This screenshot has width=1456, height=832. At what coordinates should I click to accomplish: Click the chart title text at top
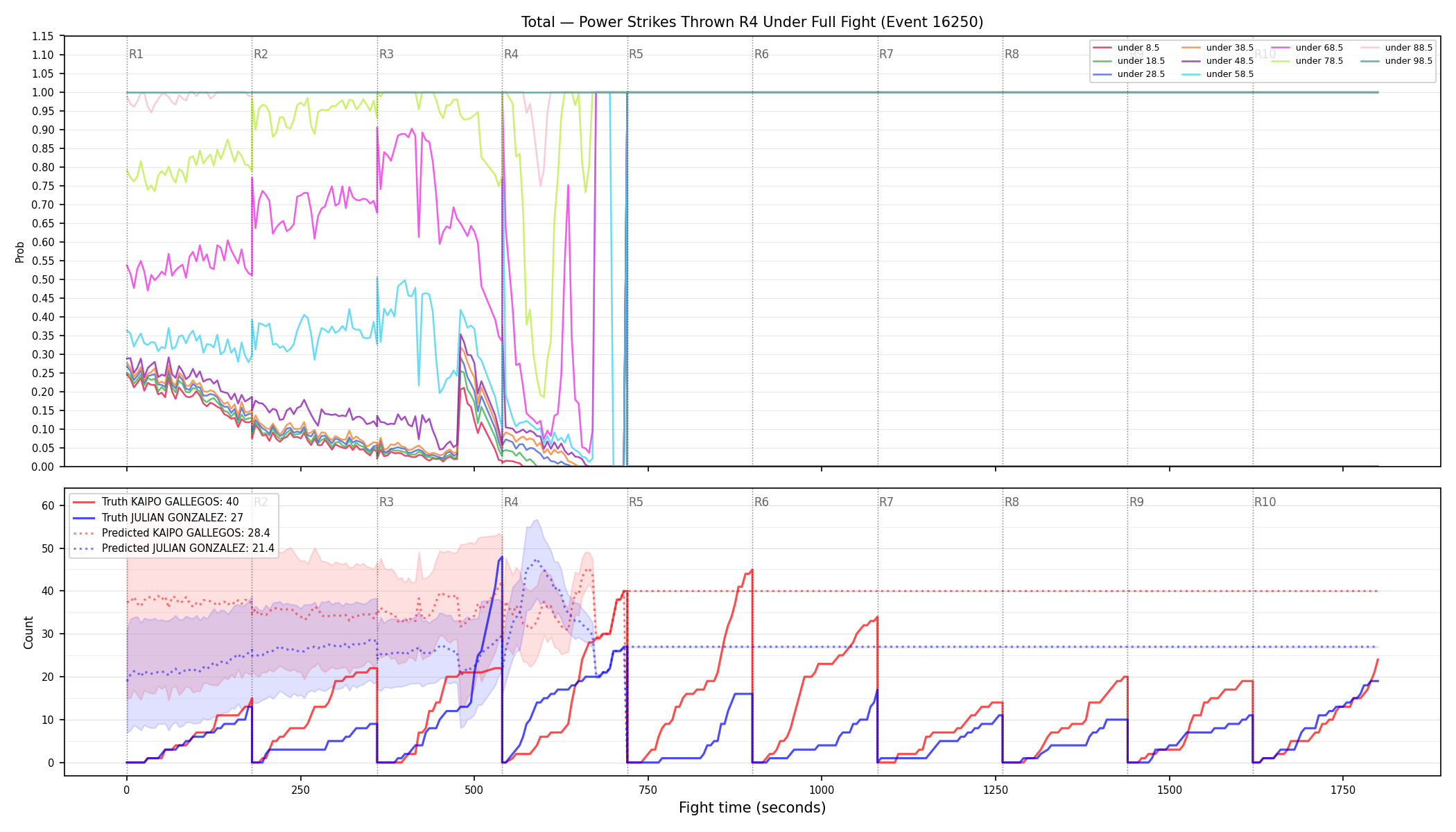tap(752, 22)
